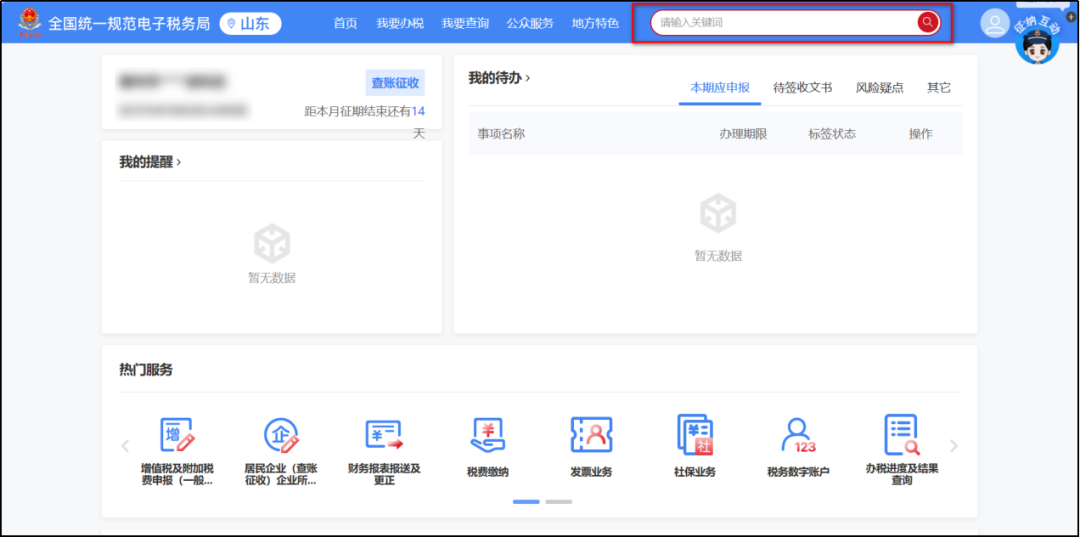Expand 我的待办 section arrow
This screenshot has width=1080, height=537.
point(528,78)
